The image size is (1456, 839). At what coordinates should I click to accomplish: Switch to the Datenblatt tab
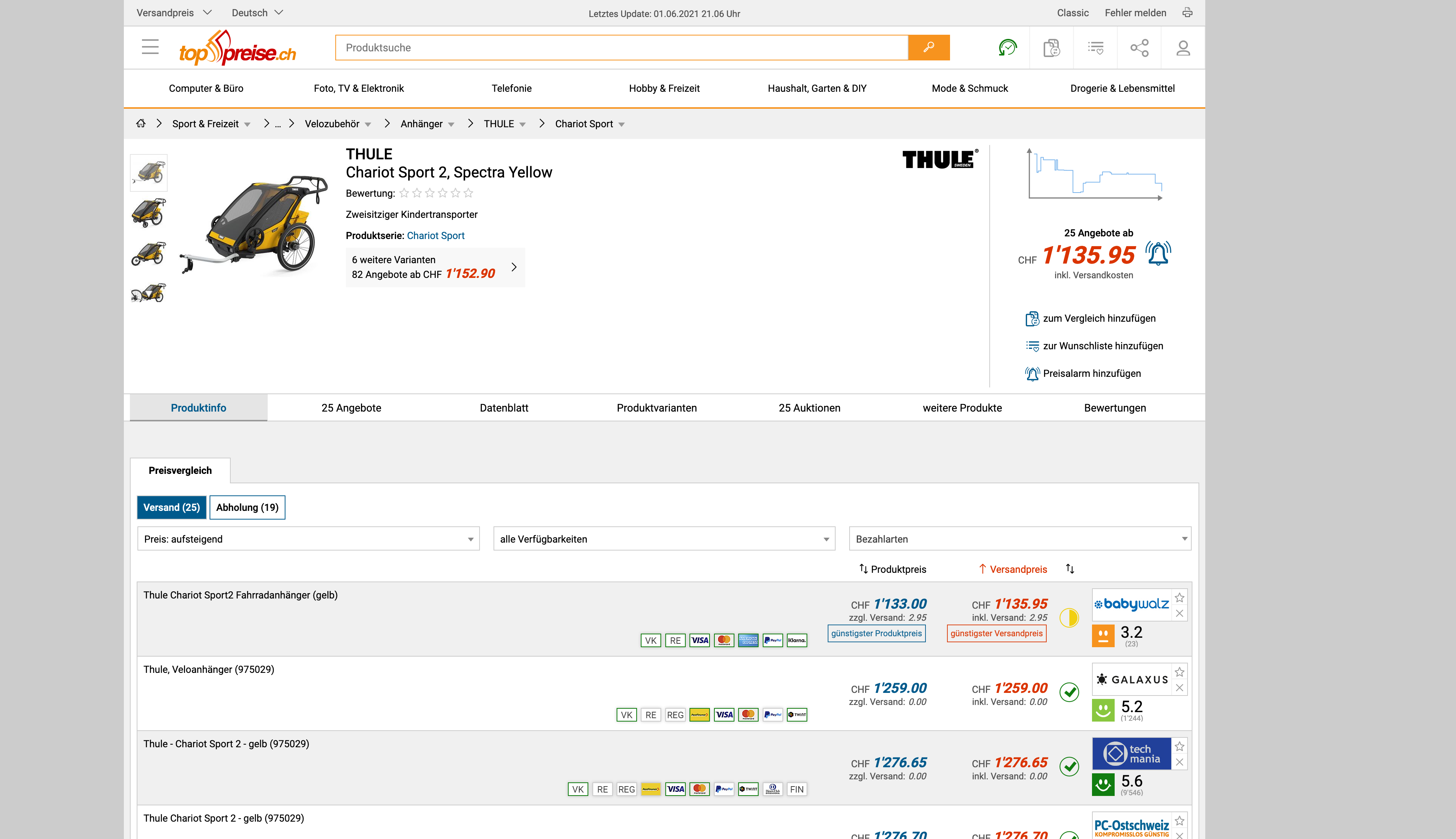(x=504, y=407)
